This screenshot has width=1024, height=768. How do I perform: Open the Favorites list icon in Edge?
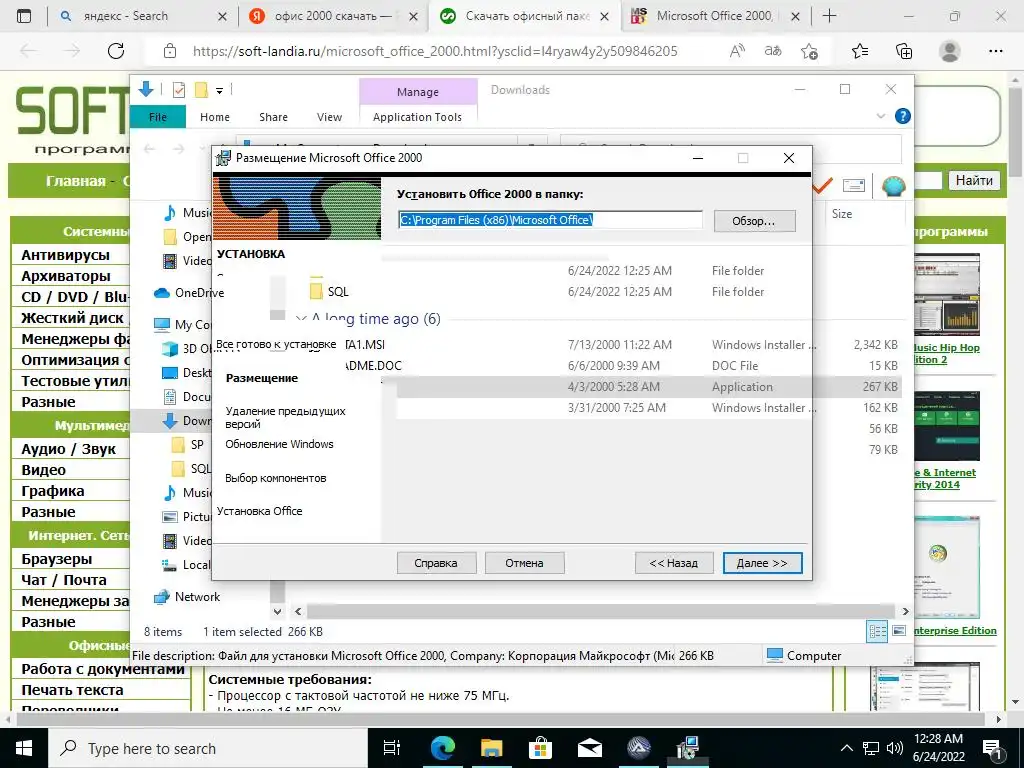coord(860,51)
